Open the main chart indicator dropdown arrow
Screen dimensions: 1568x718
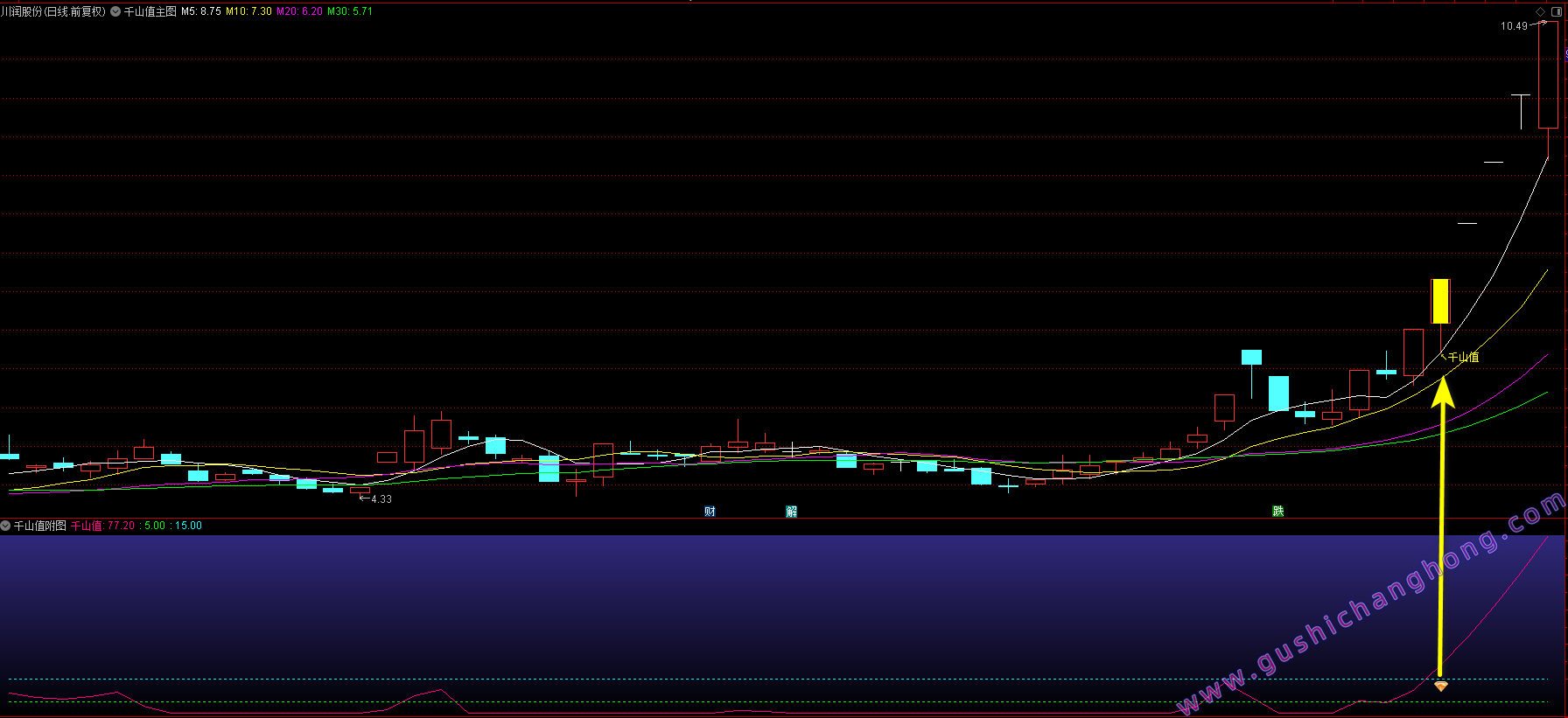click(115, 11)
